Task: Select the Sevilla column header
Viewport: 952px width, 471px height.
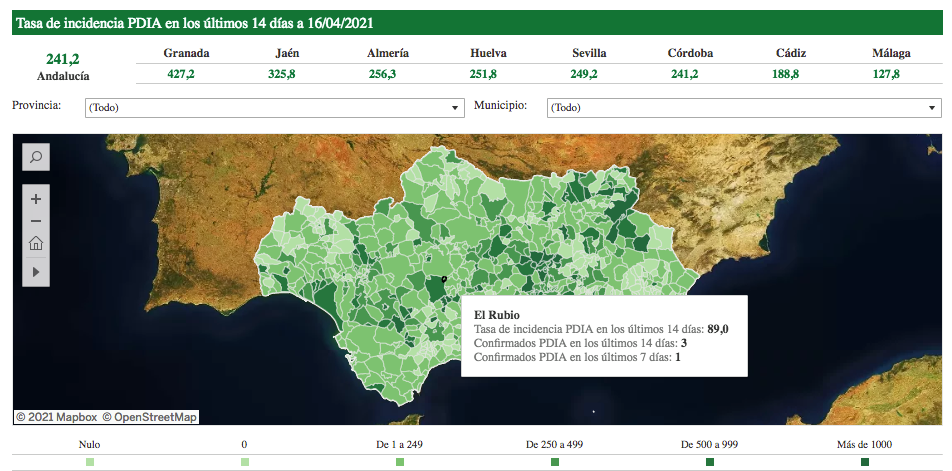Action: coord(589,53)
